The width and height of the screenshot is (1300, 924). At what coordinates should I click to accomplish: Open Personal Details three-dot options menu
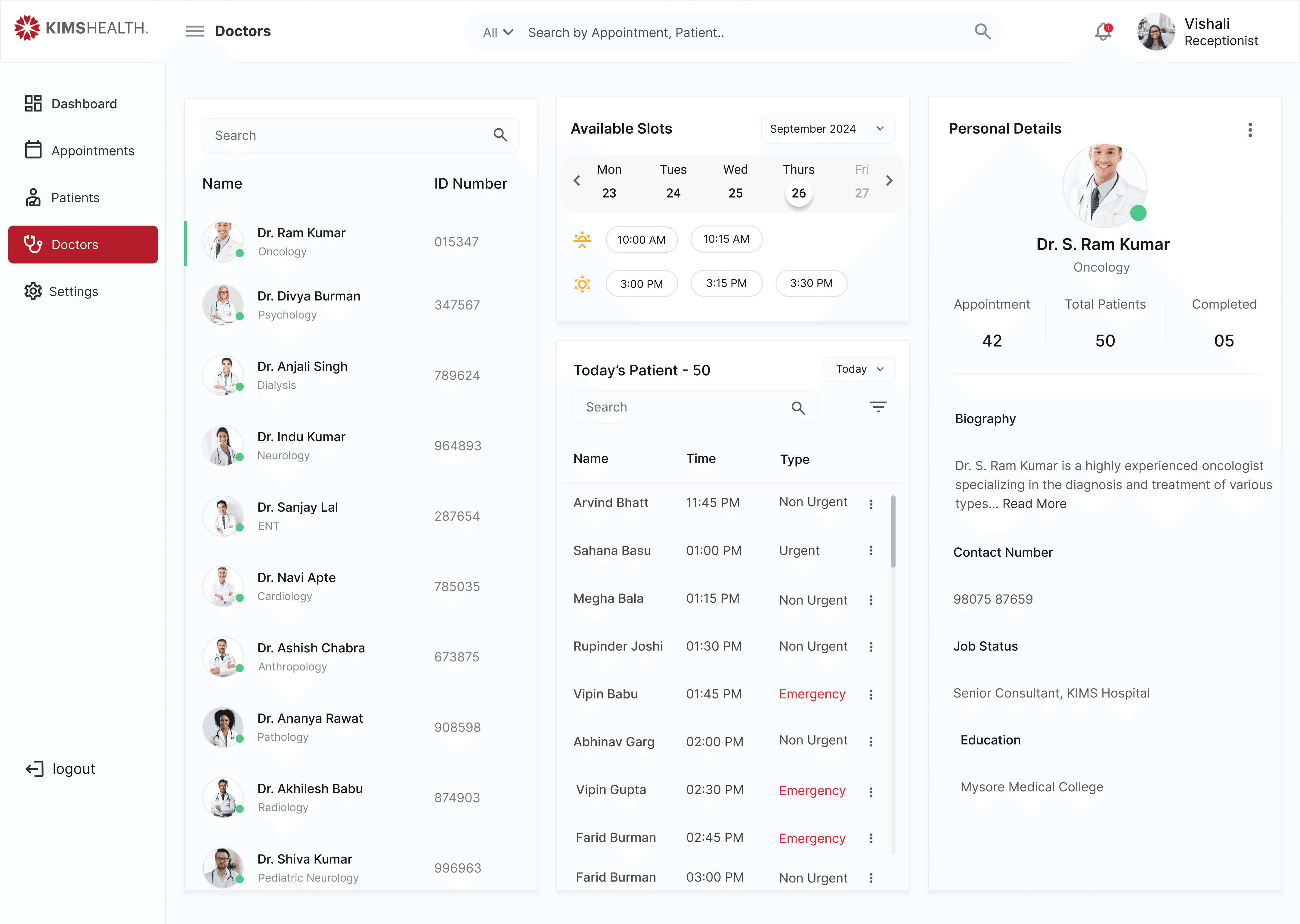click(1250, 130)
